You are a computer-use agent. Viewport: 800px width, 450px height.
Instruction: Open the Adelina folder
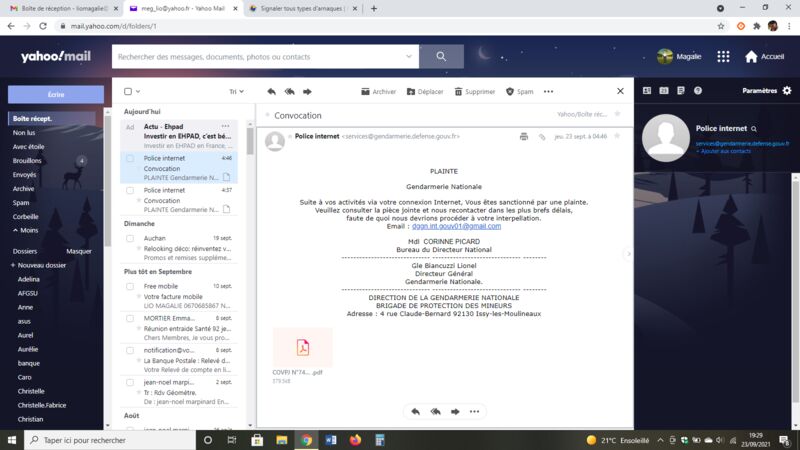29,279
